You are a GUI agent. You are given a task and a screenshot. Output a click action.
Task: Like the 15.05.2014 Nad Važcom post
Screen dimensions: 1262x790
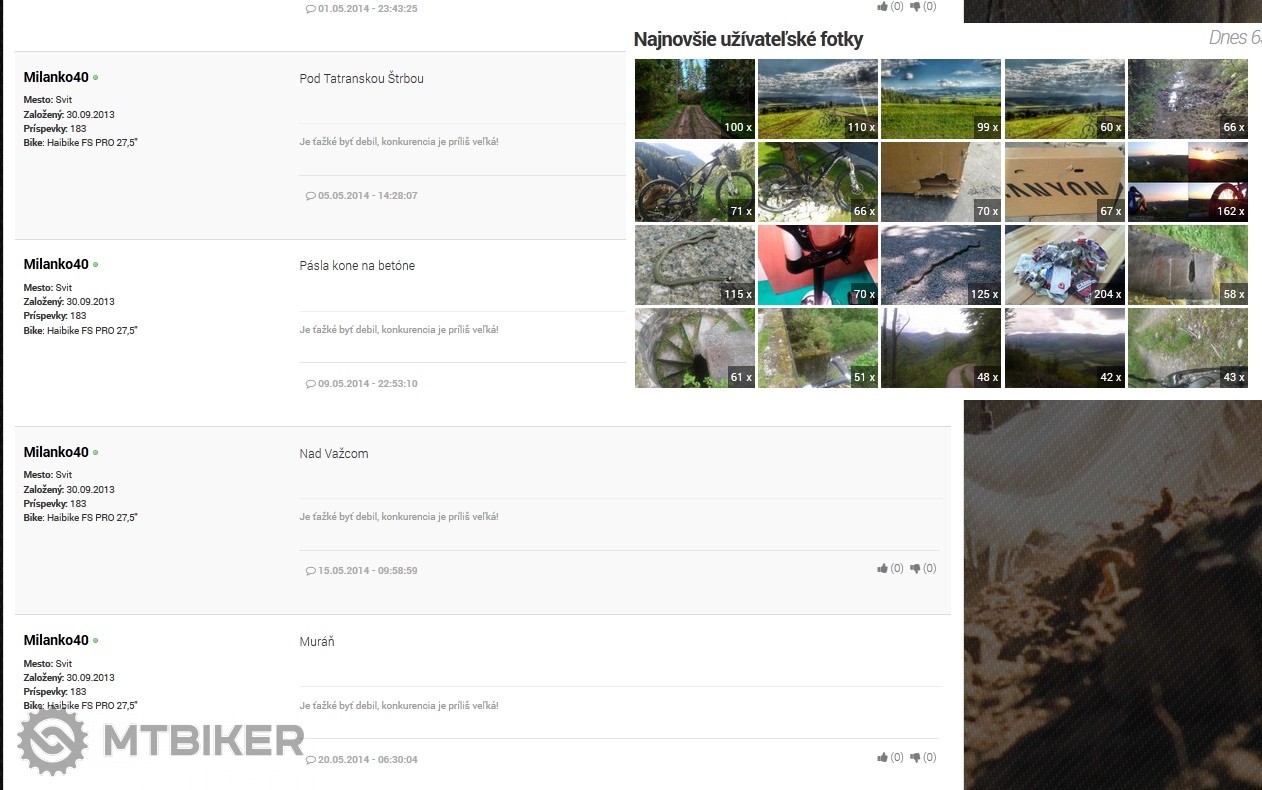coord(883,568)
